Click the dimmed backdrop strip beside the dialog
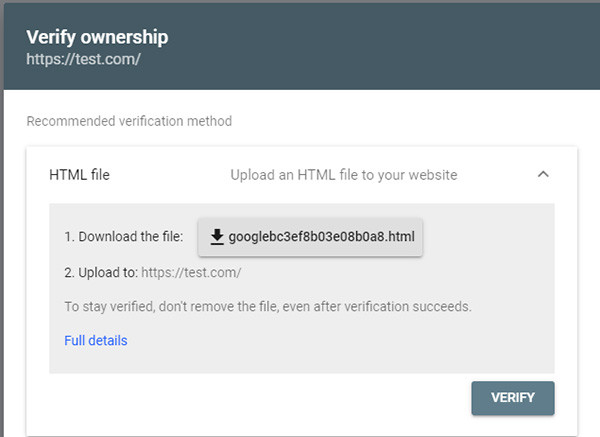This screenshot has width=600, height=437. coord(2,230)
